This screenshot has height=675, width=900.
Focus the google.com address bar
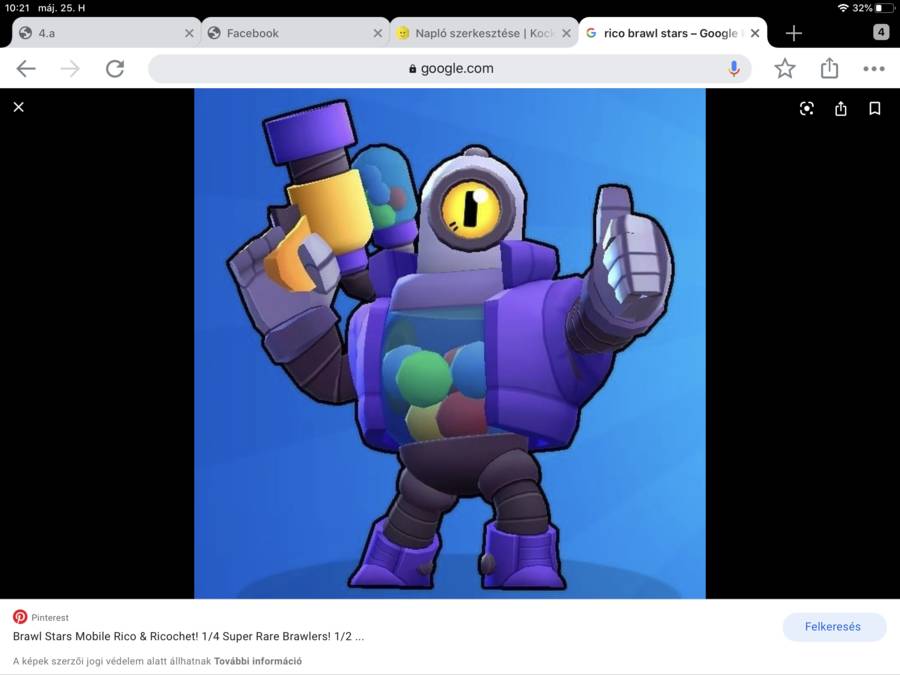[x=449, y=69]
